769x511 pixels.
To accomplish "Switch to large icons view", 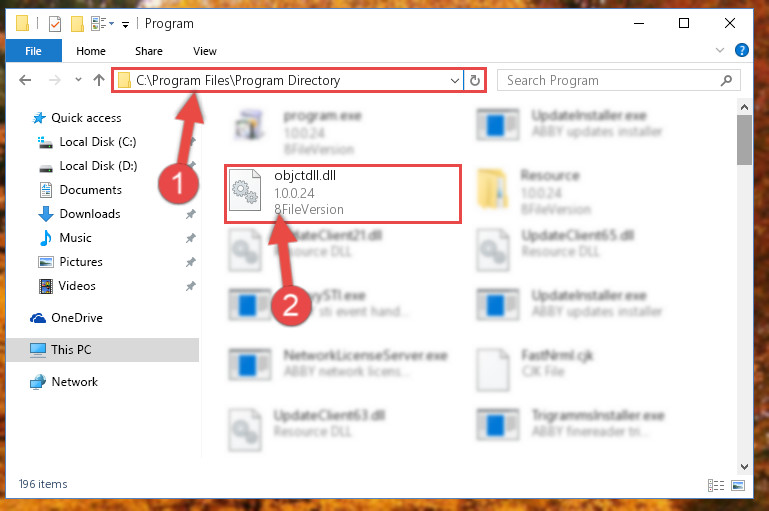I will pos(738,485).
